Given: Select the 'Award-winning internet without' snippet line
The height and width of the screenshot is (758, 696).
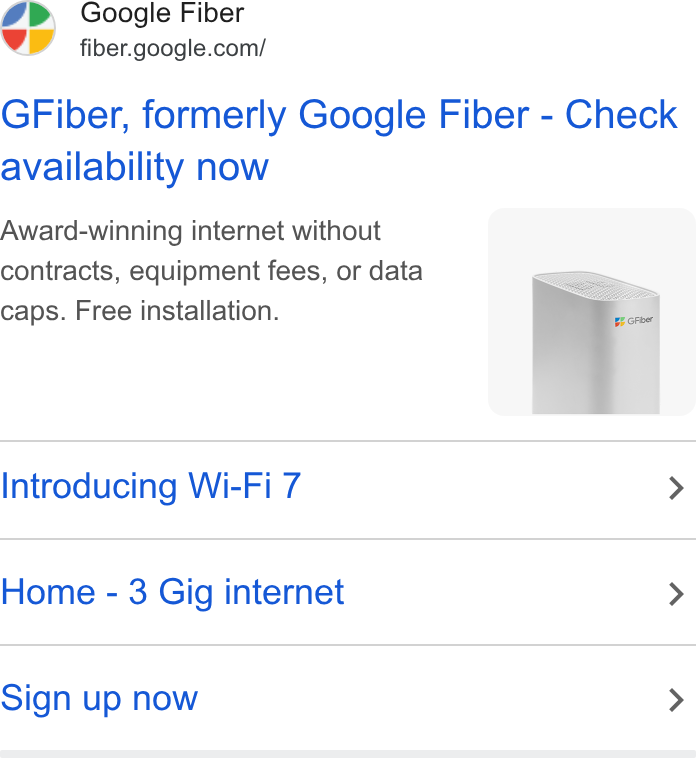Looking at the screenshot, I should tap(190, 231).
